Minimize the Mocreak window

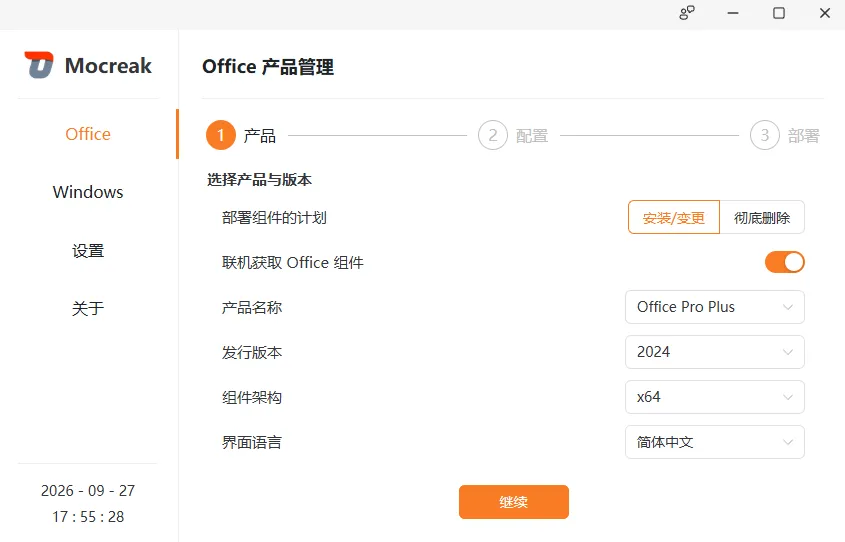pos(733,13)
